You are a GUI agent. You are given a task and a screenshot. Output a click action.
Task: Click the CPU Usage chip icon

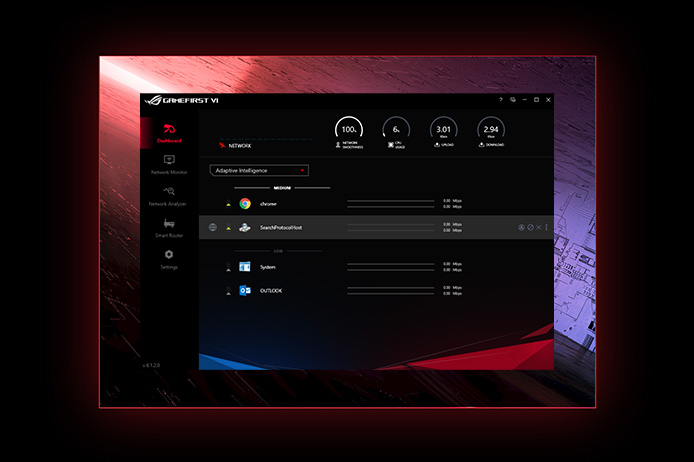click(x=391, y=145)
